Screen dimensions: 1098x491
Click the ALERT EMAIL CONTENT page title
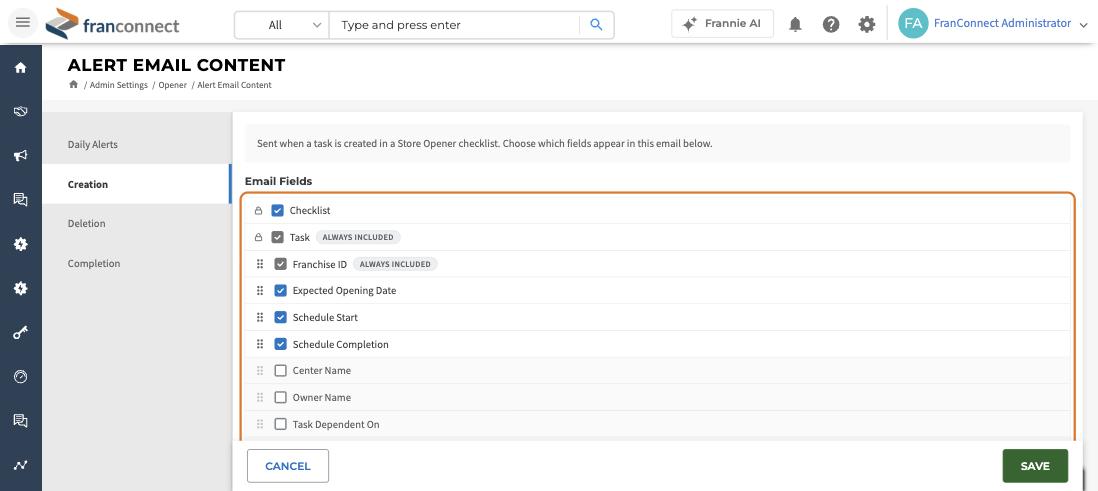point(176,65)
